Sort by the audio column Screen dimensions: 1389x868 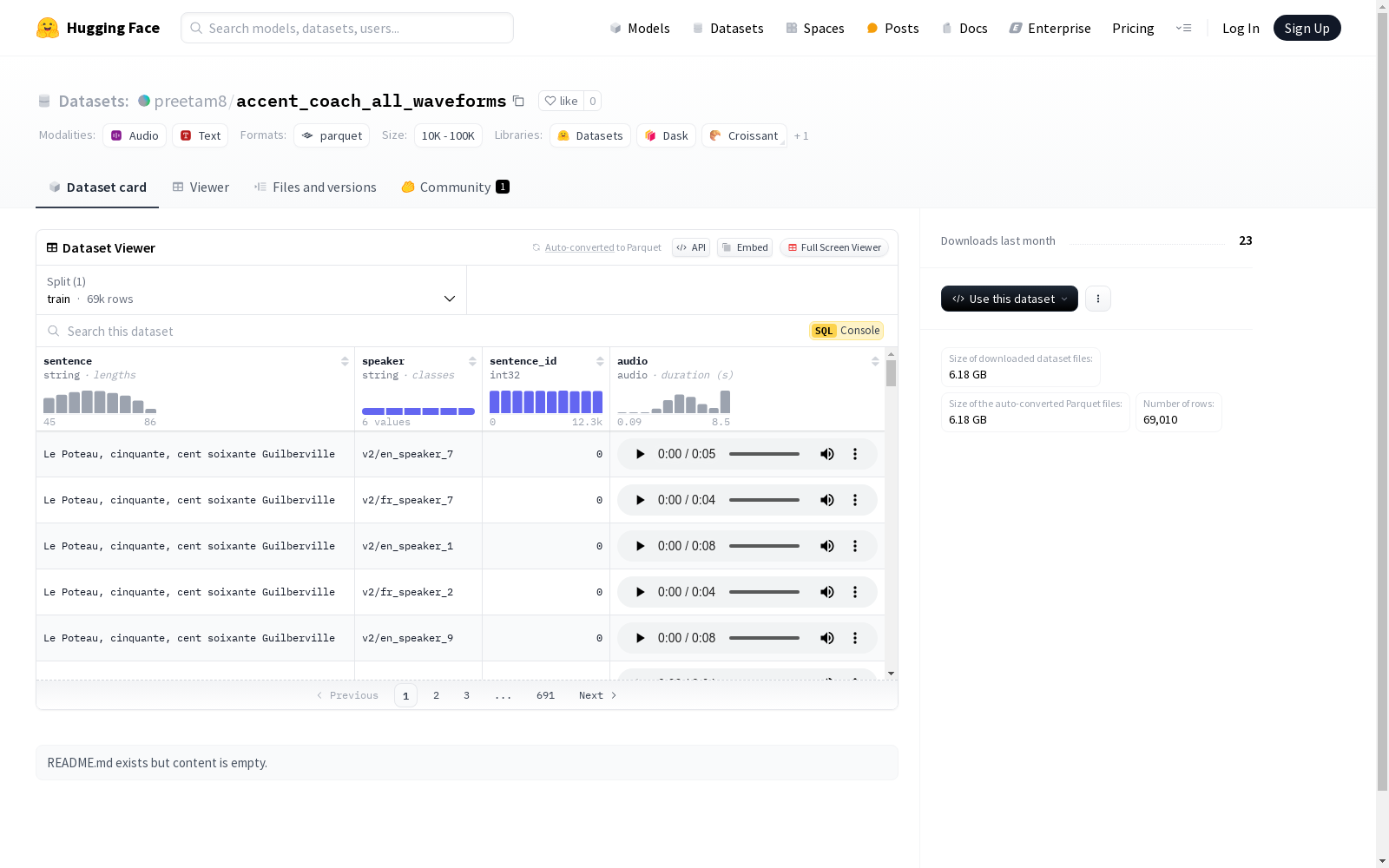pos(875,361)
